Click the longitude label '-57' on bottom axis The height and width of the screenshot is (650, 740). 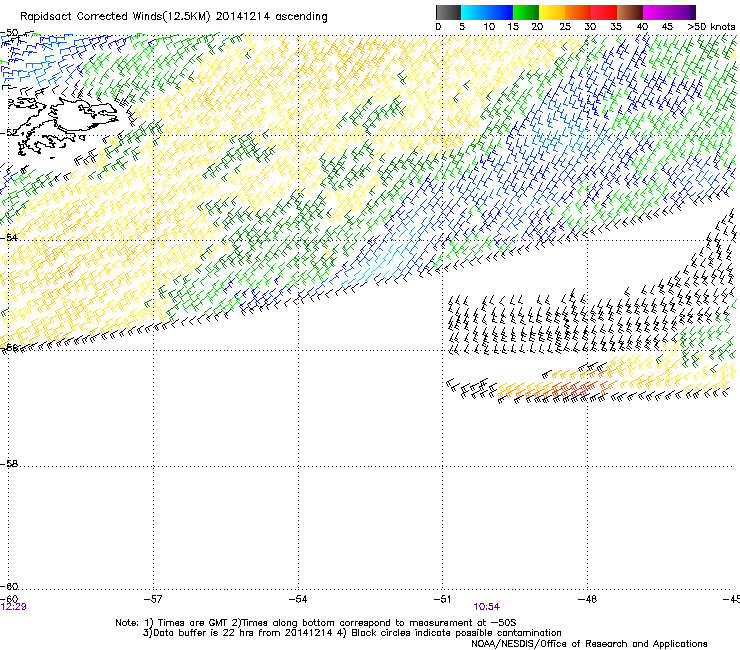(153, 599)
